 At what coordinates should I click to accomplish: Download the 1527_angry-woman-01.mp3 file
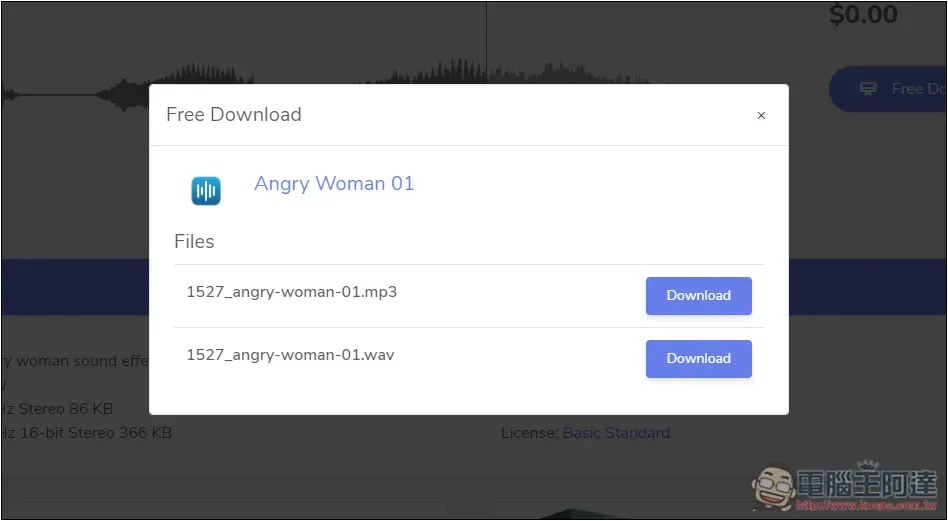(x=698, y=296)
